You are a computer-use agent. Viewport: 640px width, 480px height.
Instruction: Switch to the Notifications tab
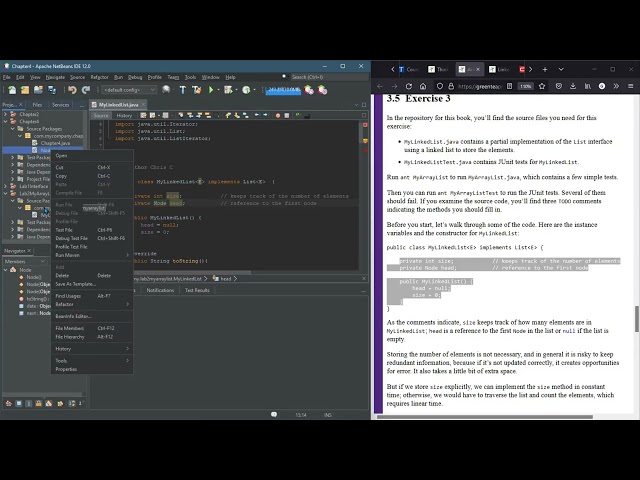tap(160, 290)
